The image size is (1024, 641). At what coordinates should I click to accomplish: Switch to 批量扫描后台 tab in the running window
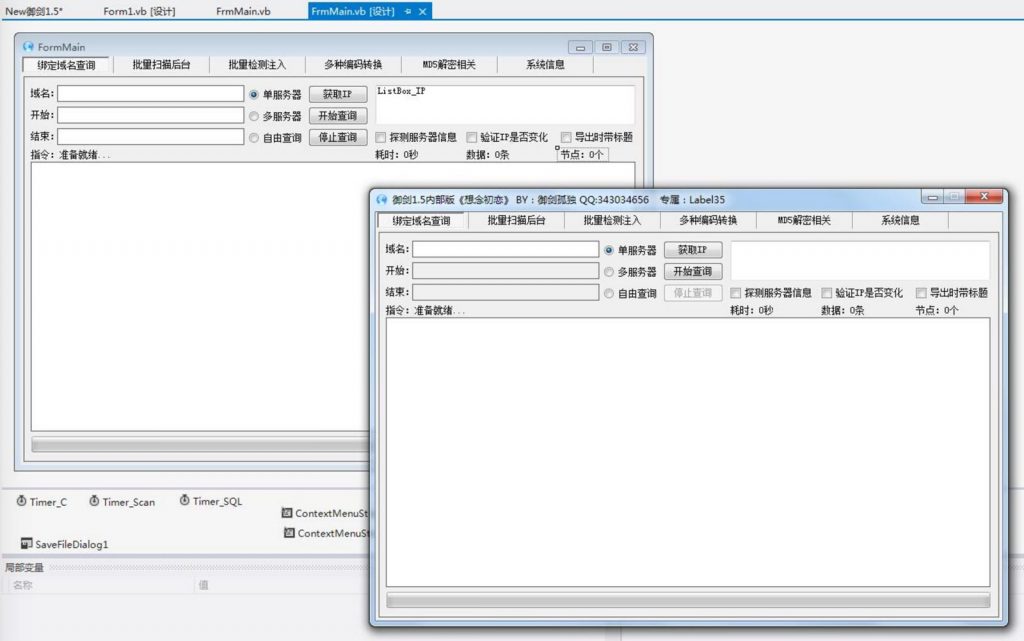tap(516, 221)
